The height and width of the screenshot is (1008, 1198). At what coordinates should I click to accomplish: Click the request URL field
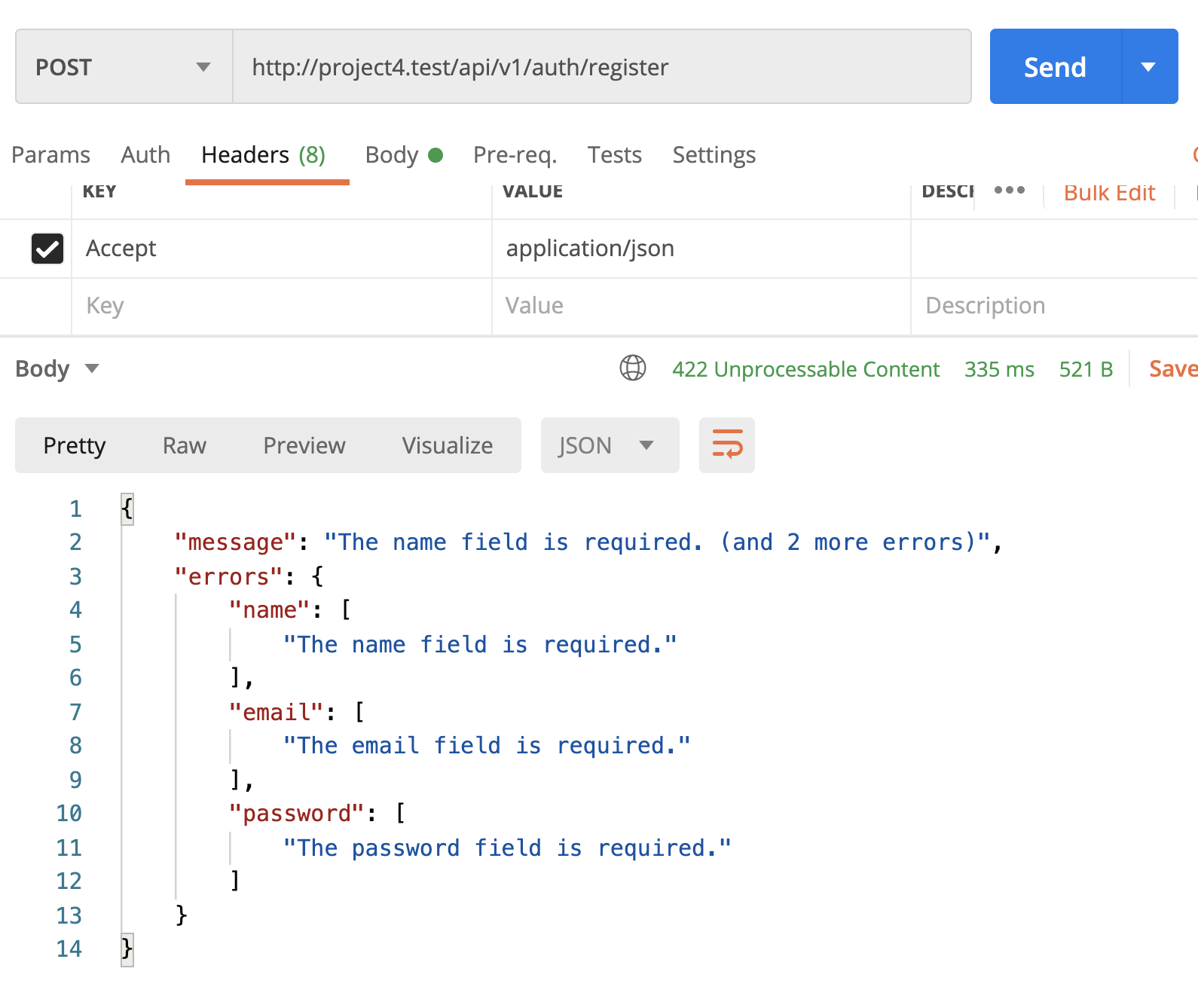pyautogui.click(x=601, y=67)
